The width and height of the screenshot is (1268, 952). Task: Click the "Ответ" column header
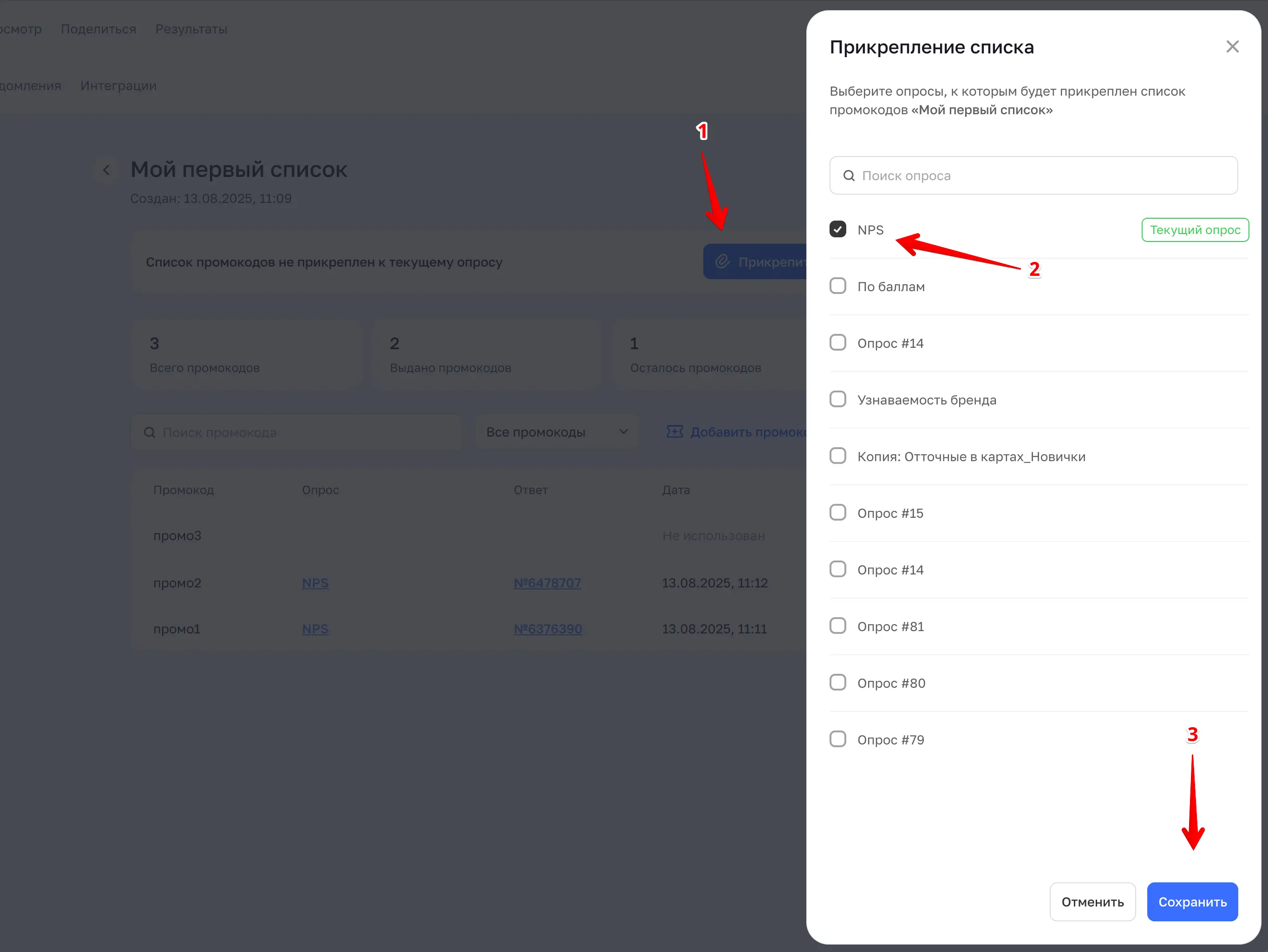pos(531,490)
